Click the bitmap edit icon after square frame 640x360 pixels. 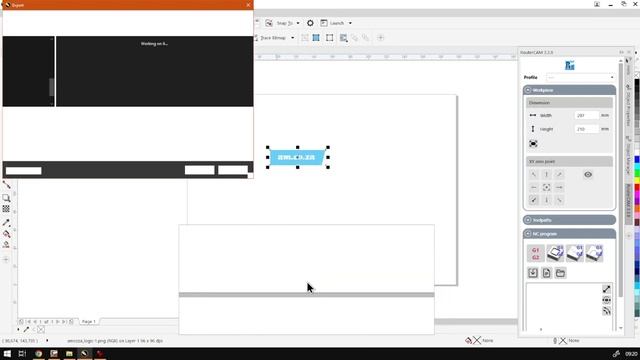[343, 38]
